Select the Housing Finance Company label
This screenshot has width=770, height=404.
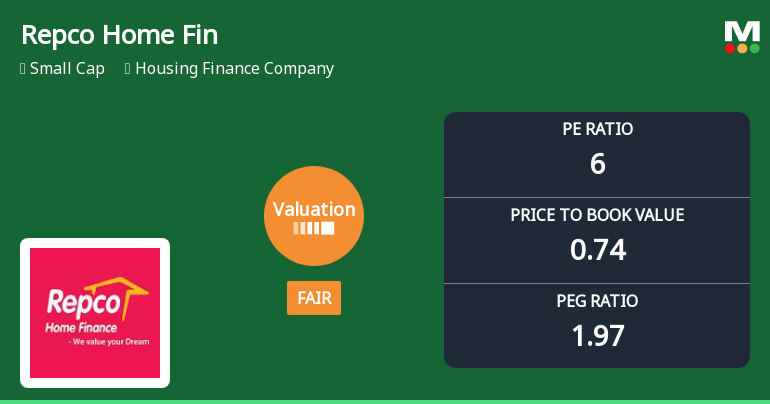(x=234, y=69)
